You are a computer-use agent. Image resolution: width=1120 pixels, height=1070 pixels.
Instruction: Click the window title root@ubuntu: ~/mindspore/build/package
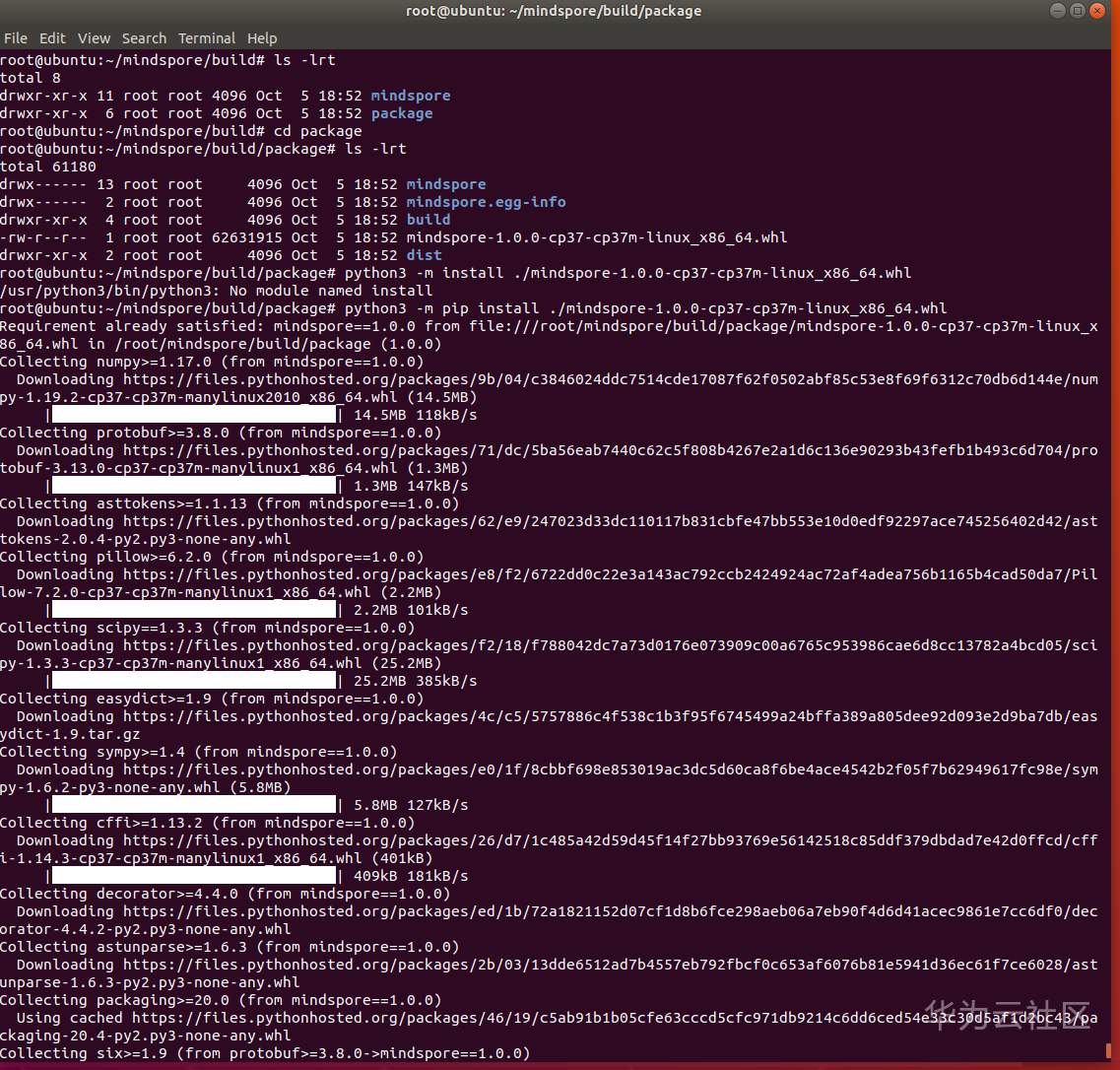554,11
